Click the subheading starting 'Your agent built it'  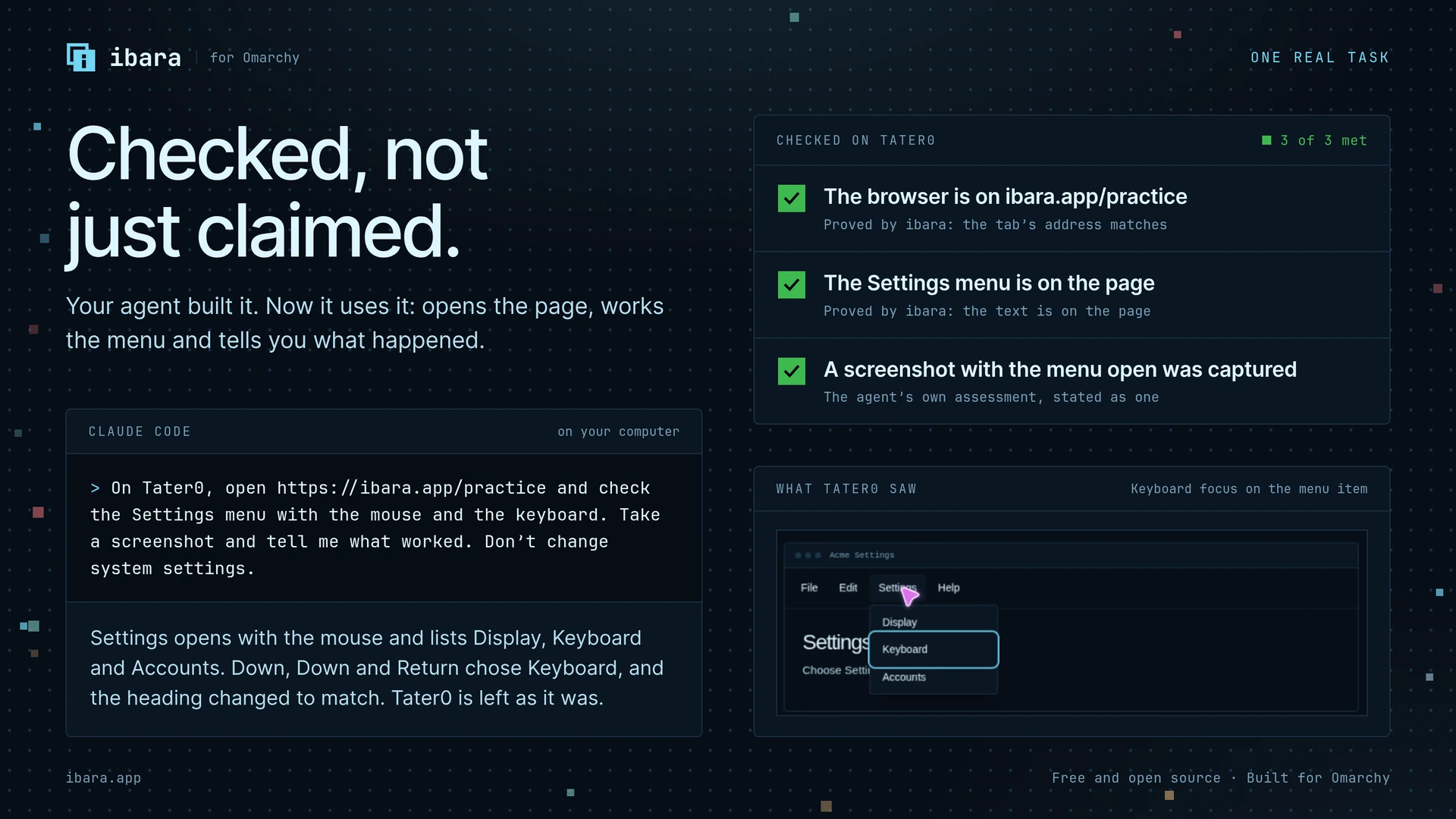[365, 323]
